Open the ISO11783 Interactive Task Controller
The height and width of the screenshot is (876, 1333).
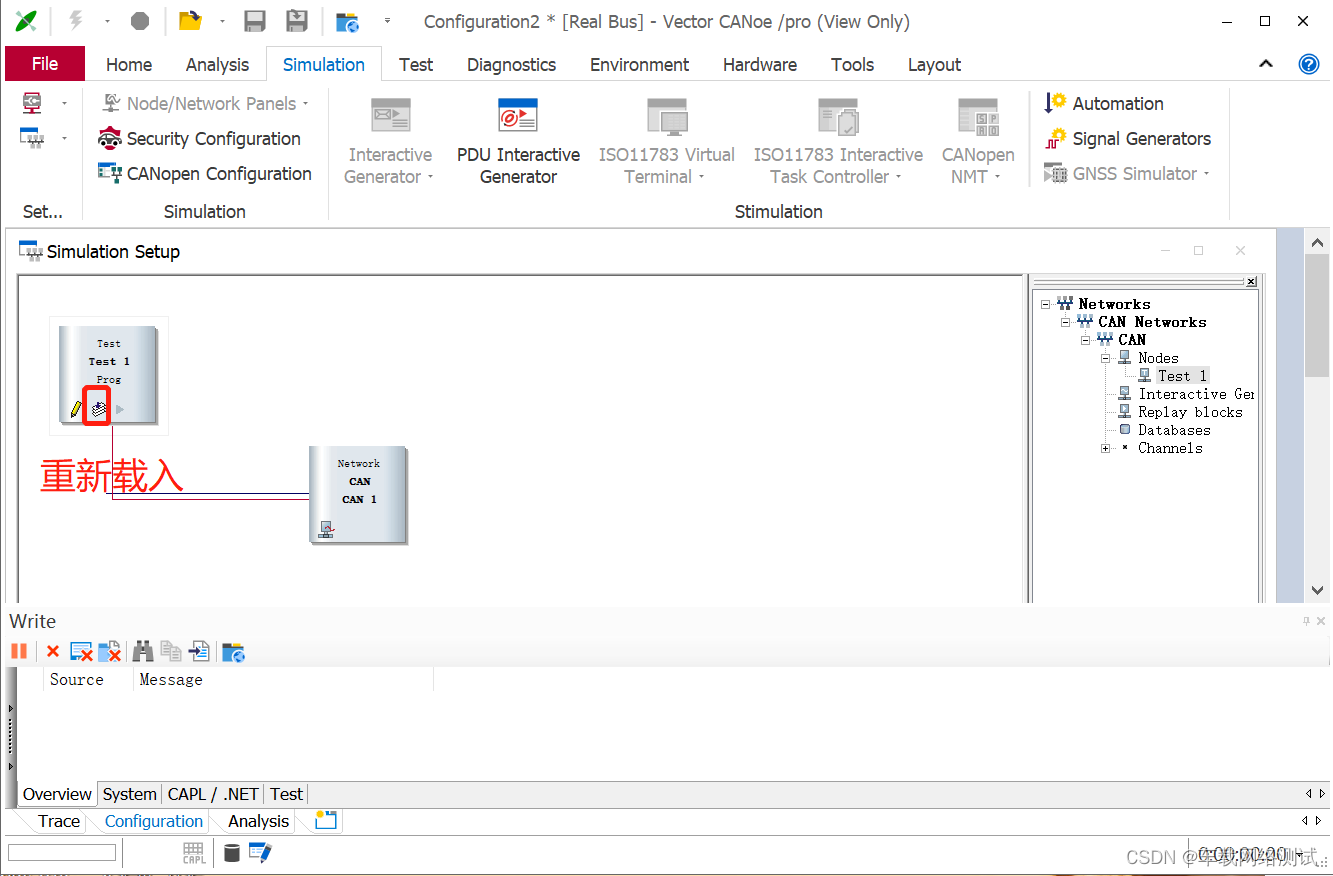click(x=838, y=140)
